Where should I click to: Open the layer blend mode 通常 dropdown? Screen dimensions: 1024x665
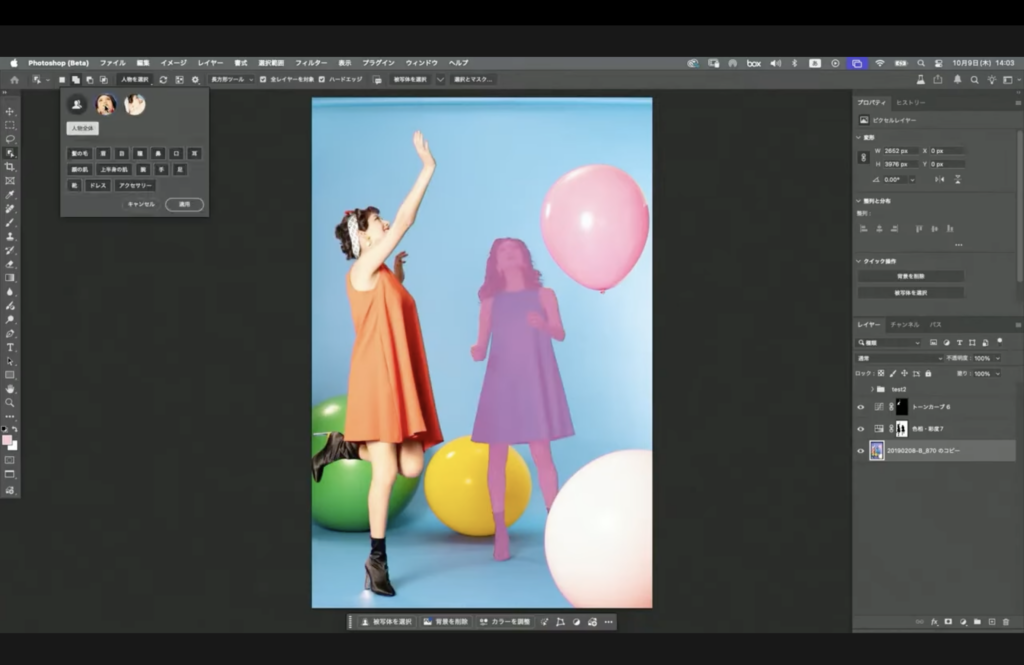898,358
